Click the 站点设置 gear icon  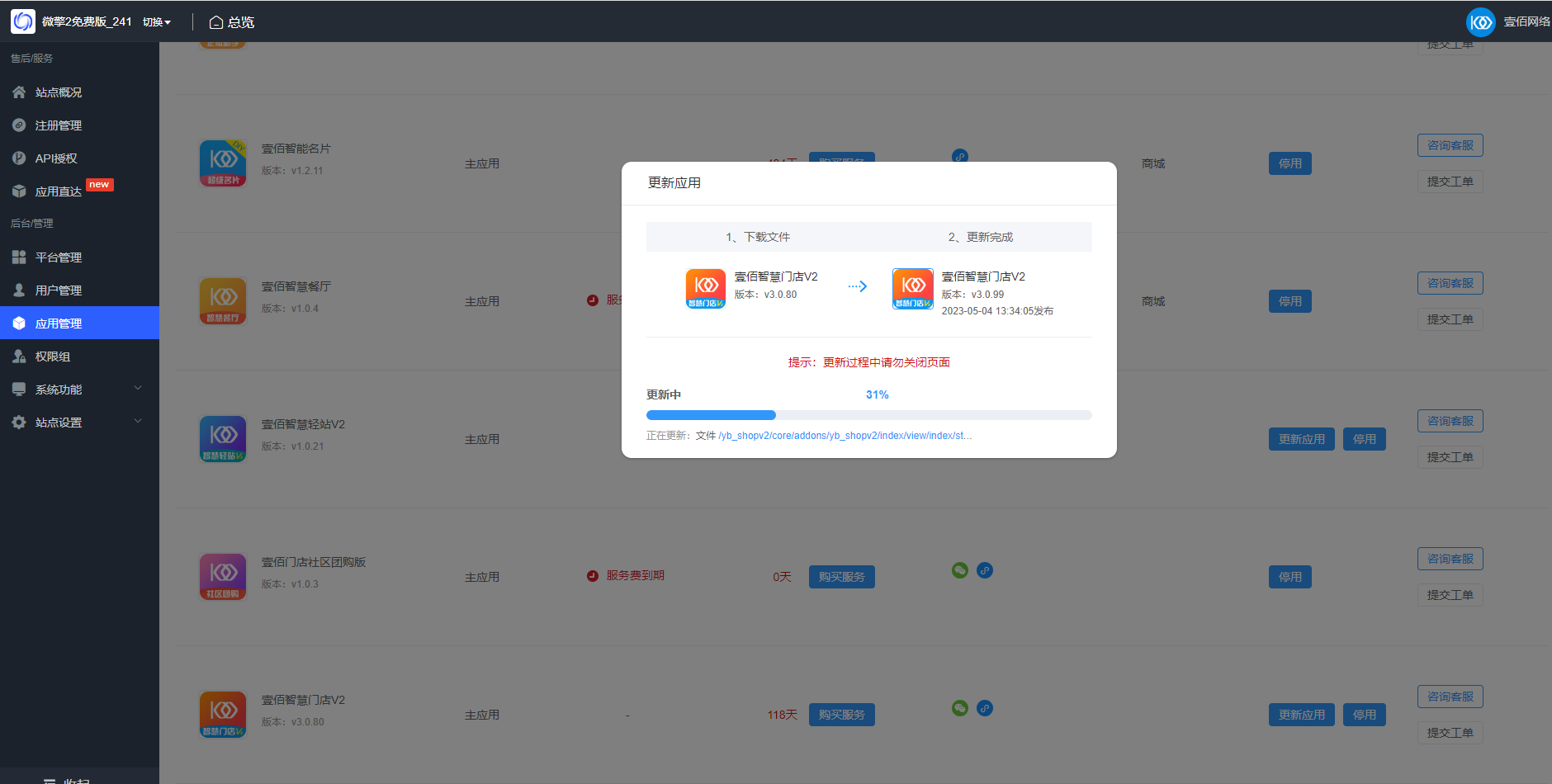coord(19,423)
